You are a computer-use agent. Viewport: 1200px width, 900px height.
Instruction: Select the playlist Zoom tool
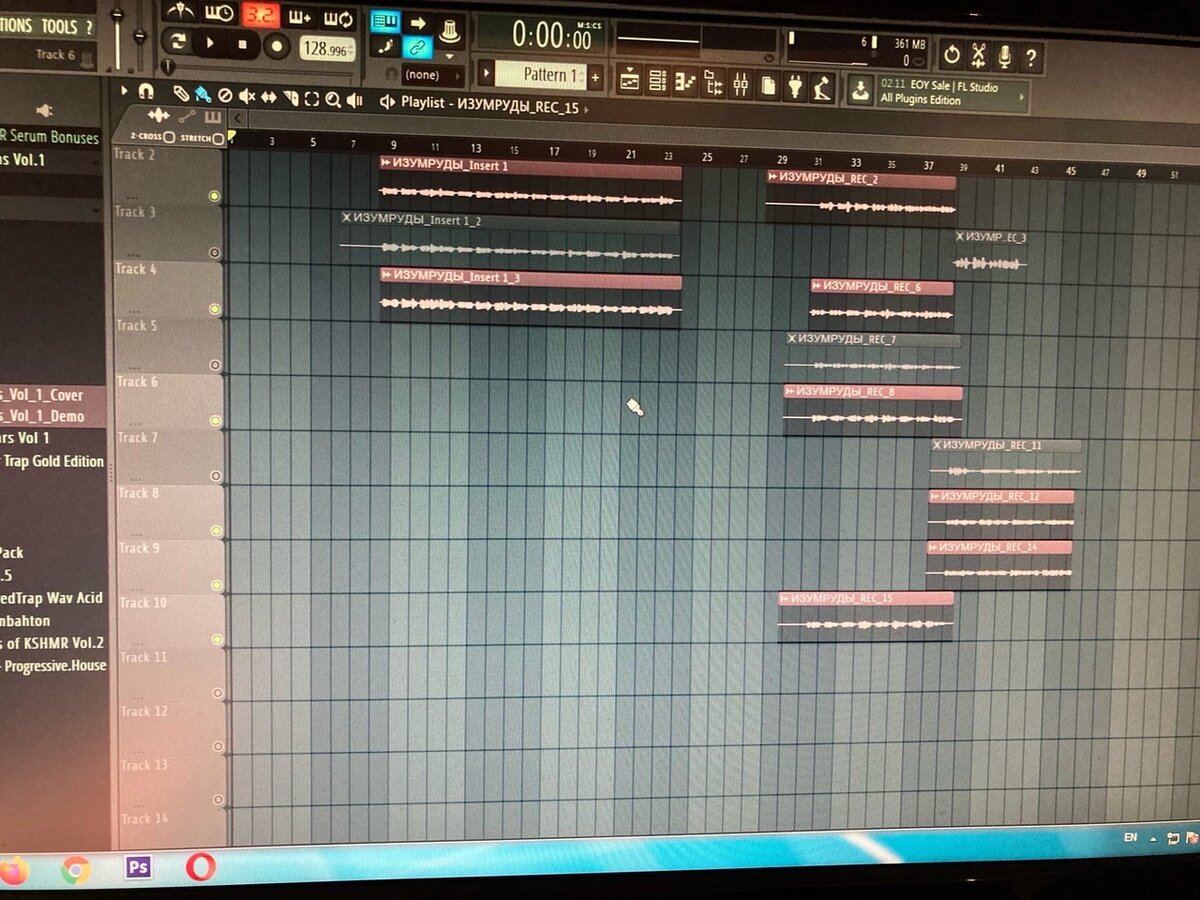click(x=332, y=100)
